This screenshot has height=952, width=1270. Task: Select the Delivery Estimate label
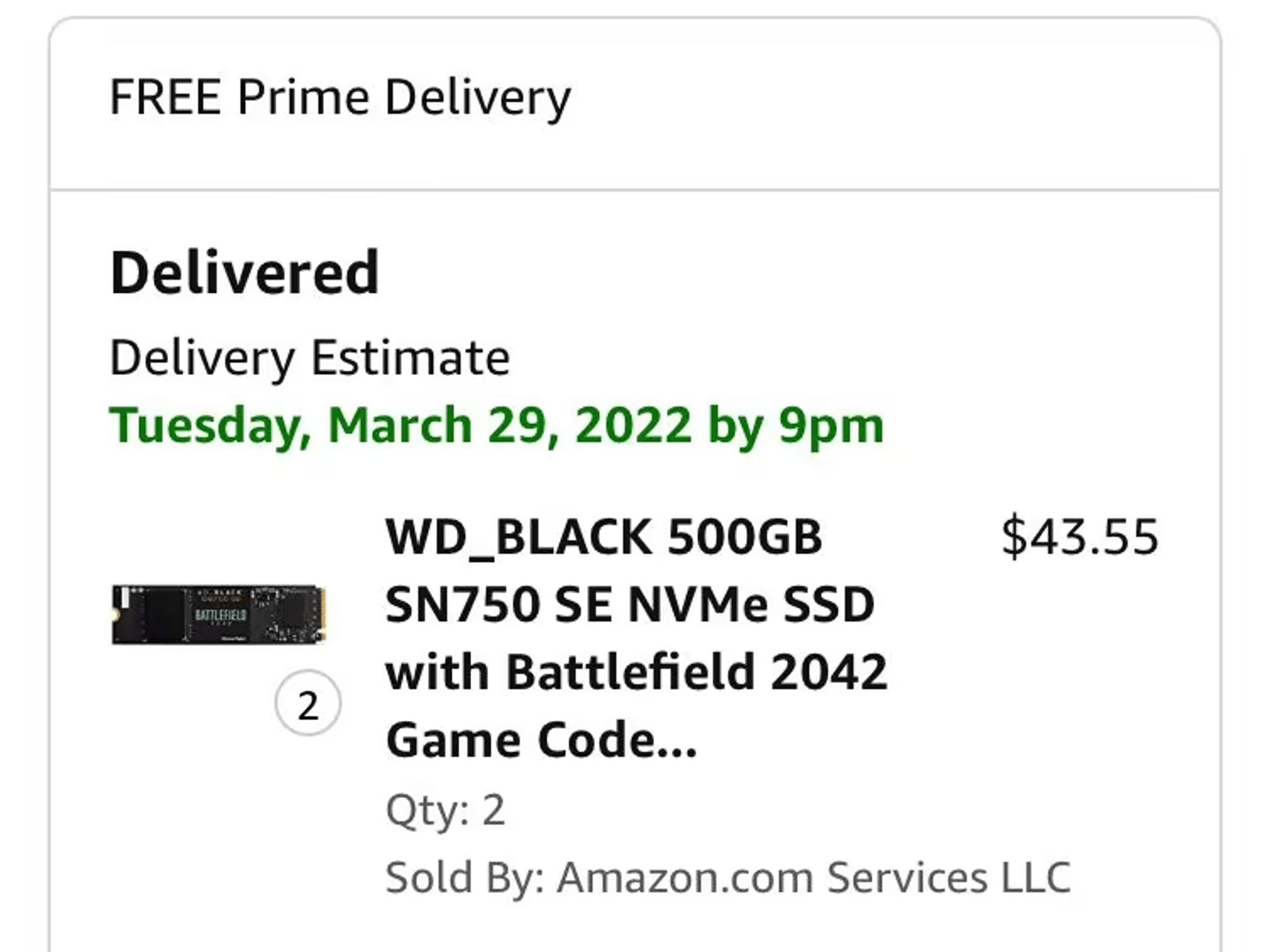click(309, 359)
